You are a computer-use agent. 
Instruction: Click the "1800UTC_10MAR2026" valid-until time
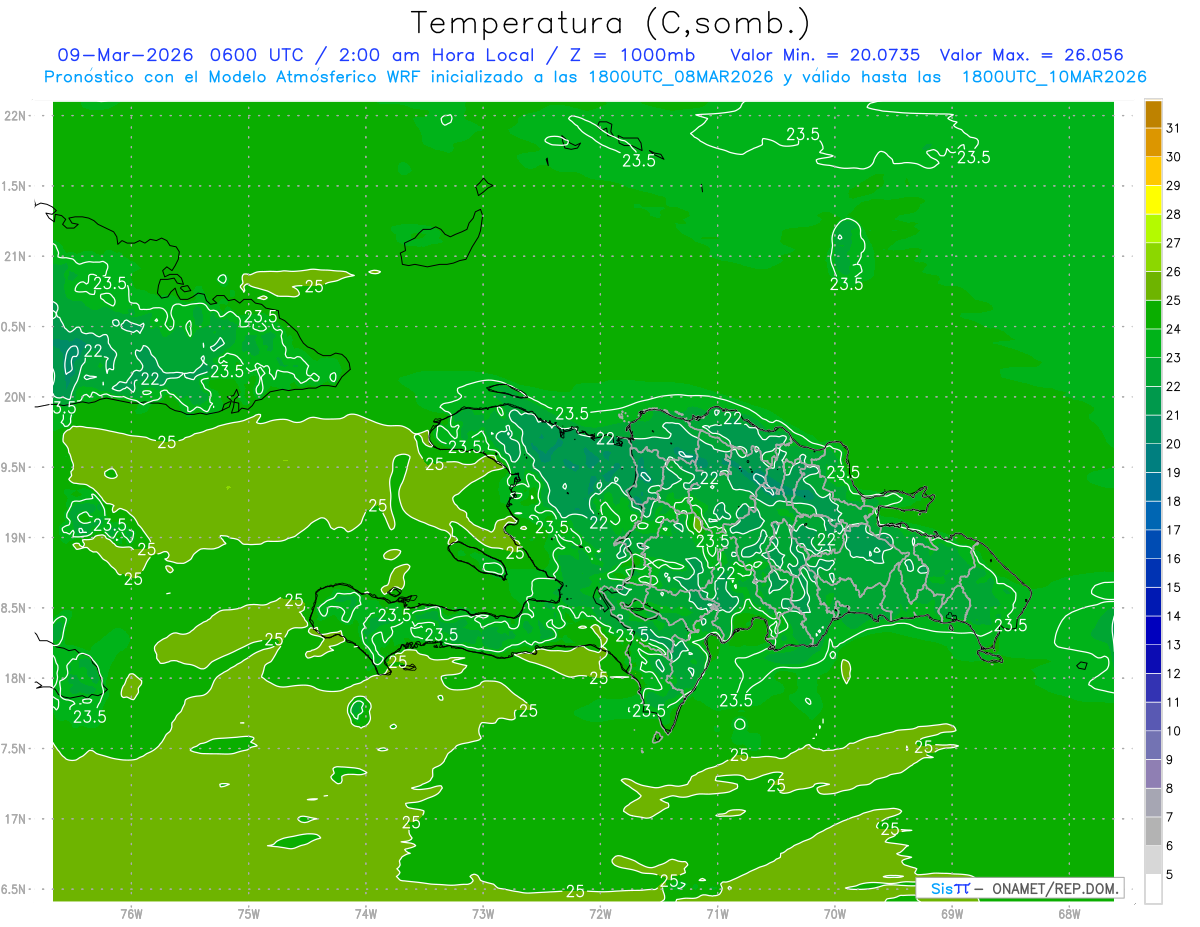pyautogui.click(x=1053, y=77)
